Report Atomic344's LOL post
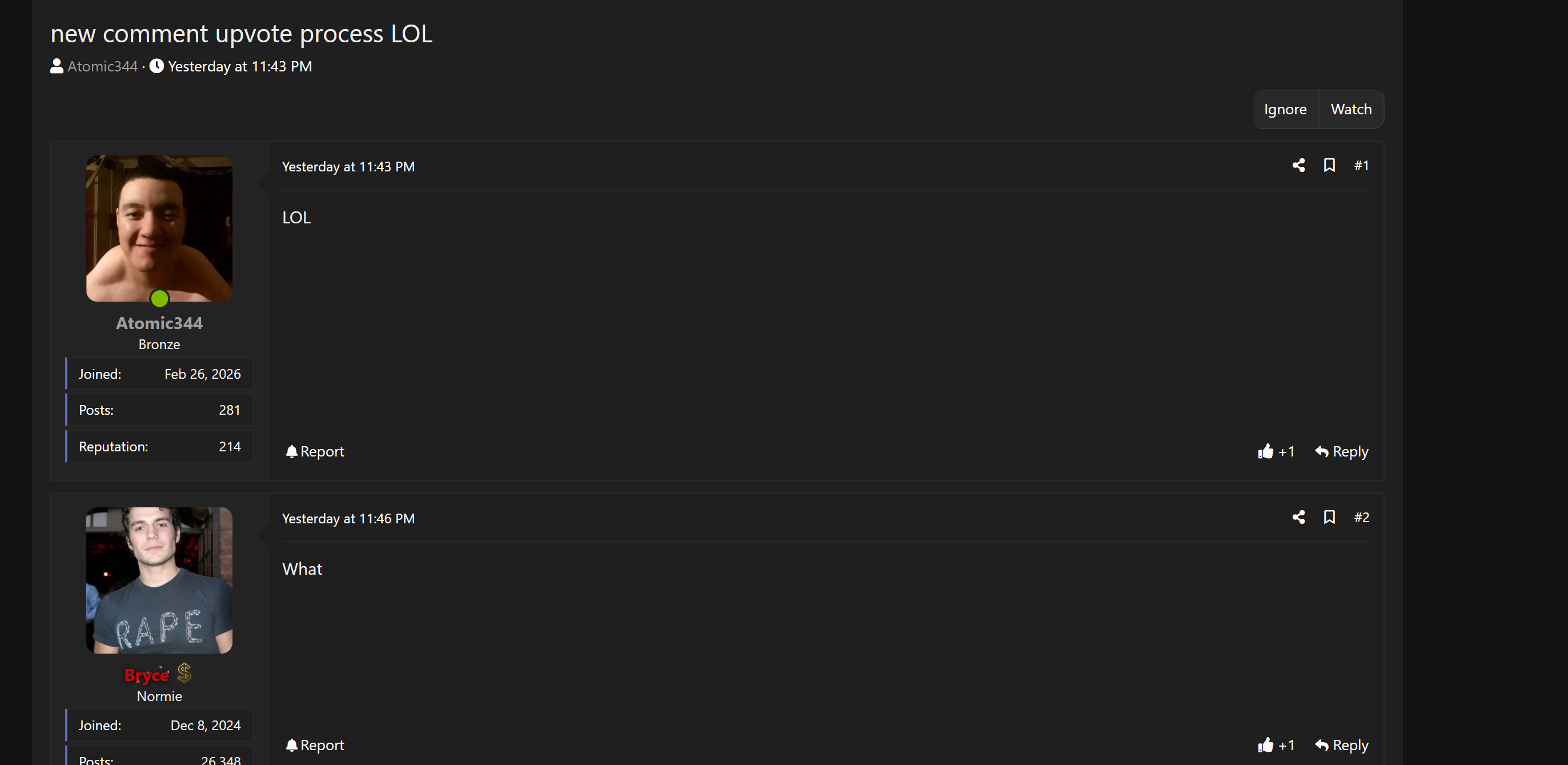1568x765 pixels. 315,451
